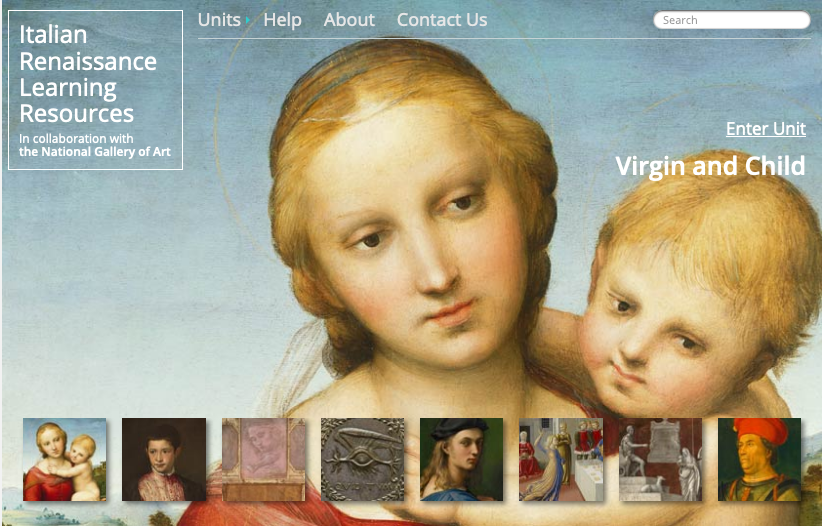
Task: Expand the Units dropdown arrow
Action: [247, 20]
